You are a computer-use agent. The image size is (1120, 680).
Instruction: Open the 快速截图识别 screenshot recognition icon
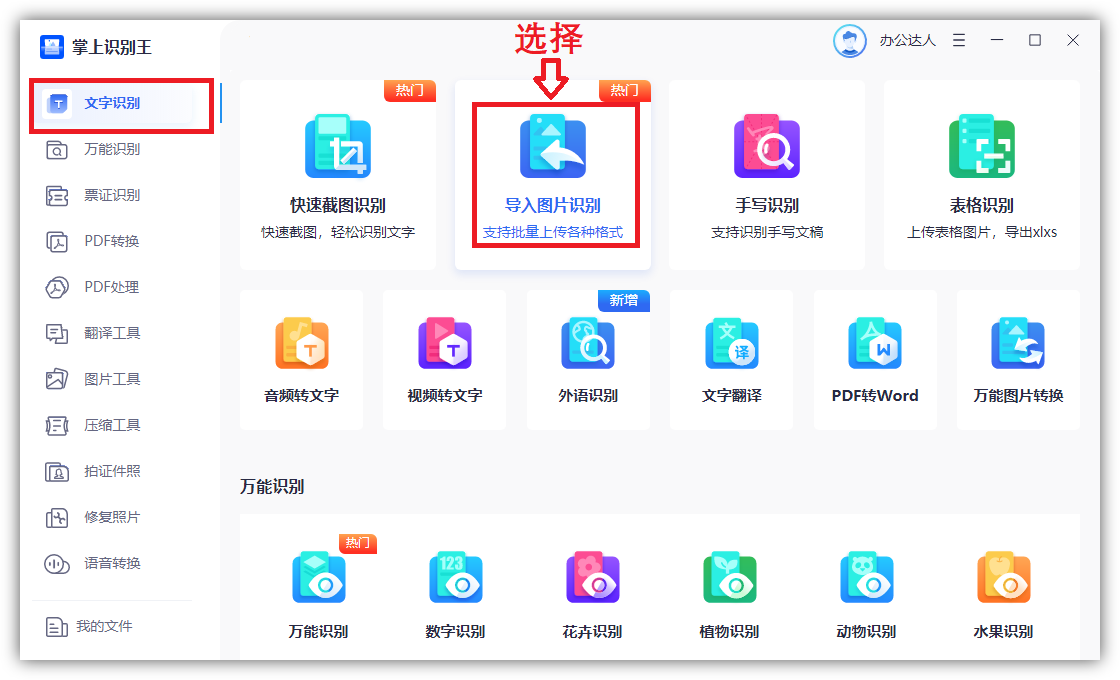[x=337, y=147]
